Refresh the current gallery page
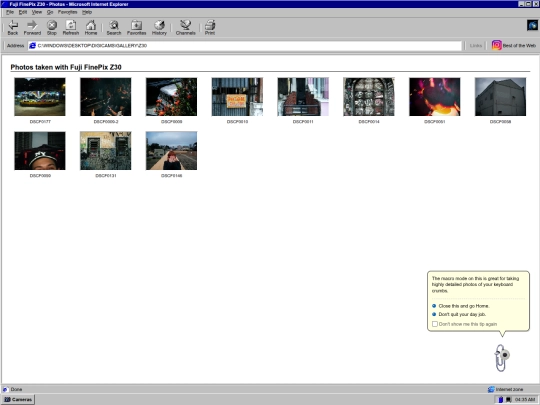 click(71, 27)
